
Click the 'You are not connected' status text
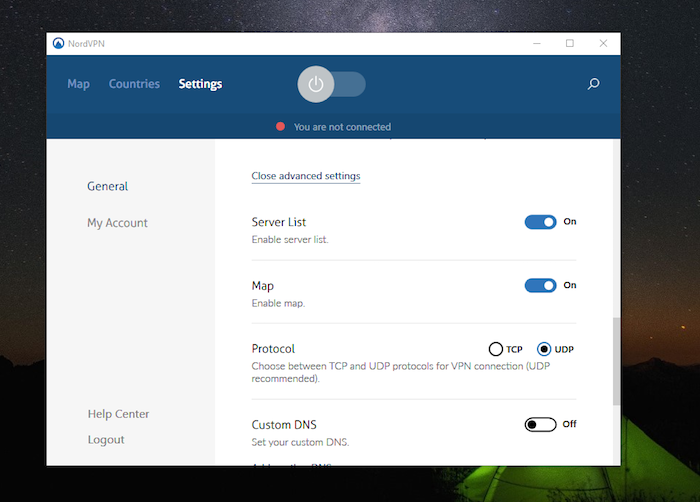pos(342,127)
